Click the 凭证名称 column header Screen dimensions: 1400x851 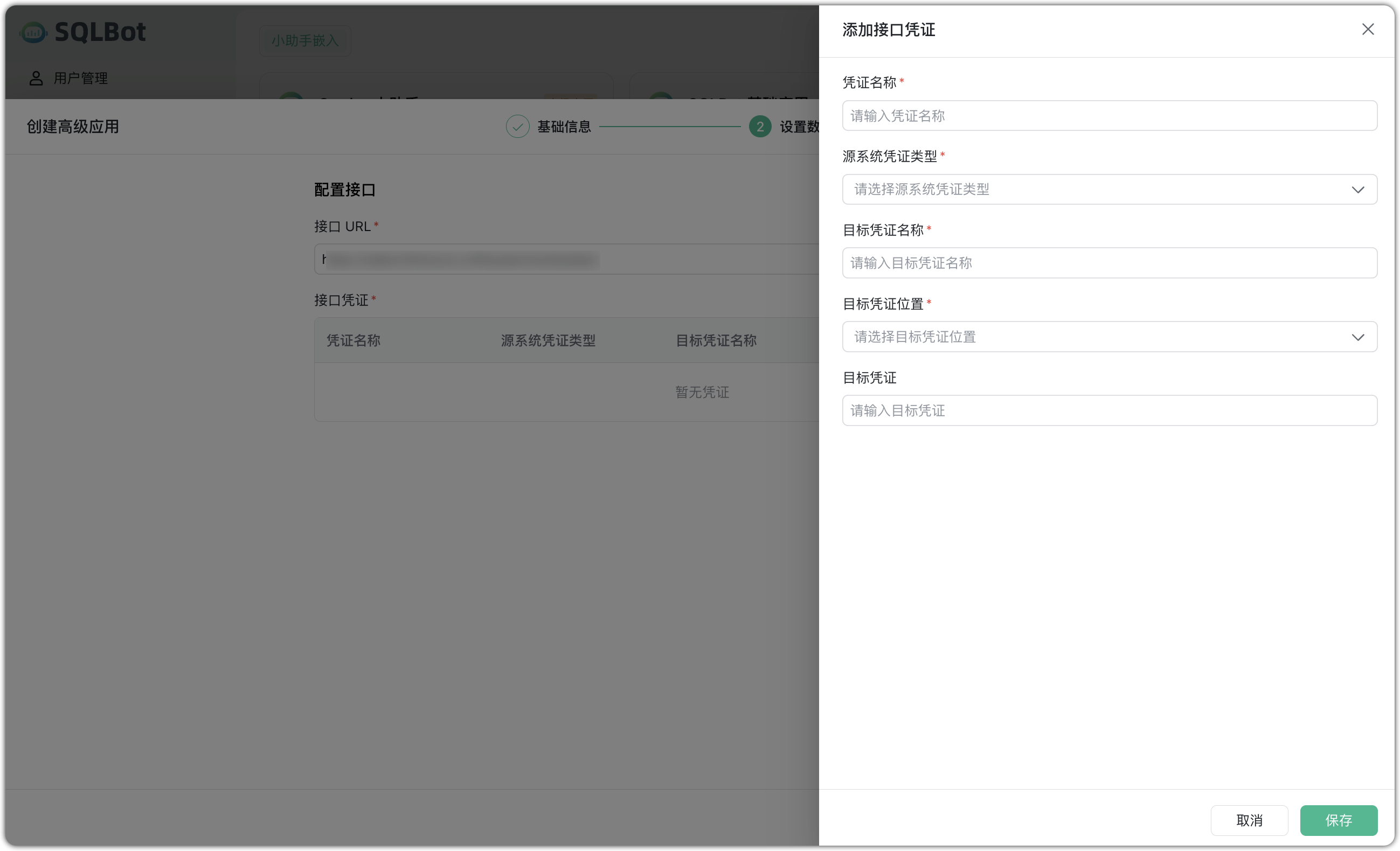click(354, 340)
